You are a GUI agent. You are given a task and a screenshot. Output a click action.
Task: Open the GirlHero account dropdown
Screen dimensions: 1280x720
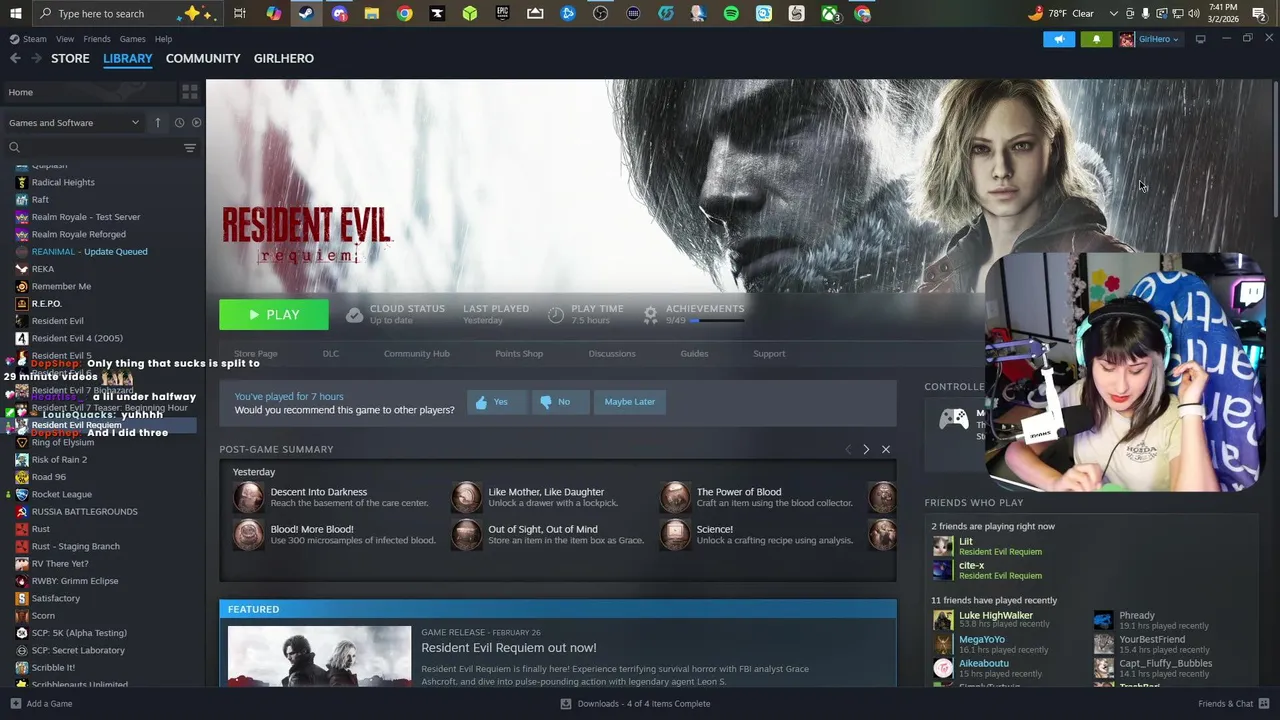[x=1150, y=39]
